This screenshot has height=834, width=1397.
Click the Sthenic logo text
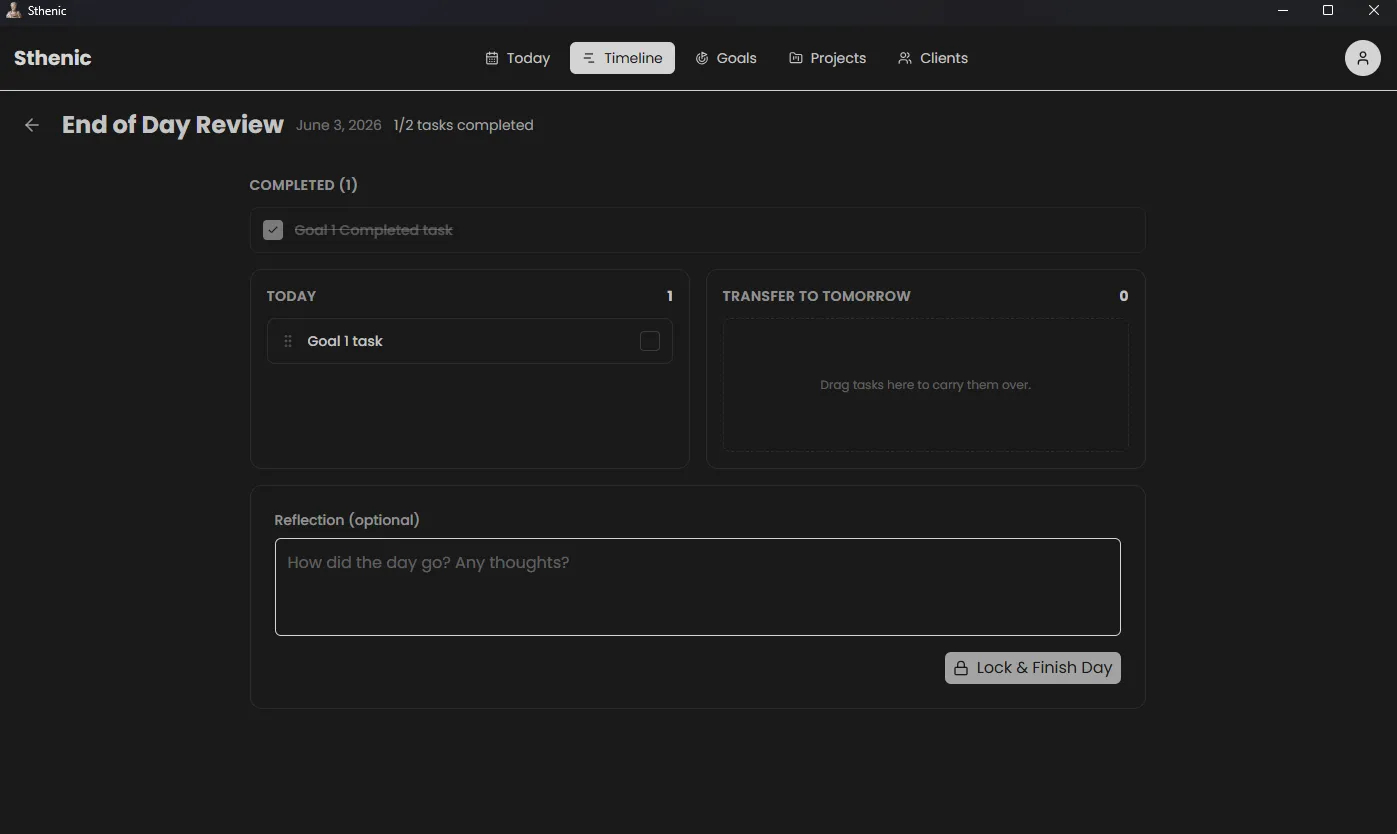tap(53, 58)
